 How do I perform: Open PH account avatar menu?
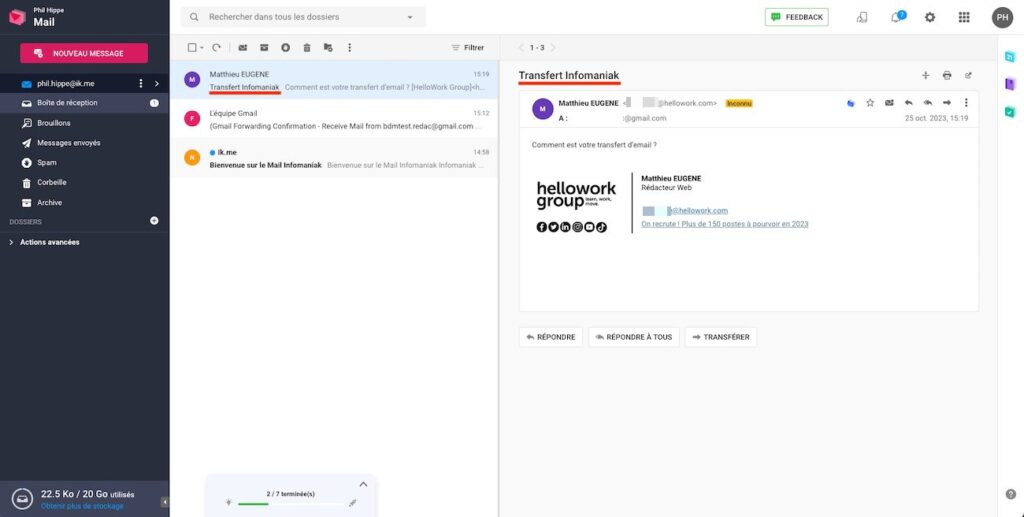pos(1002,17)
